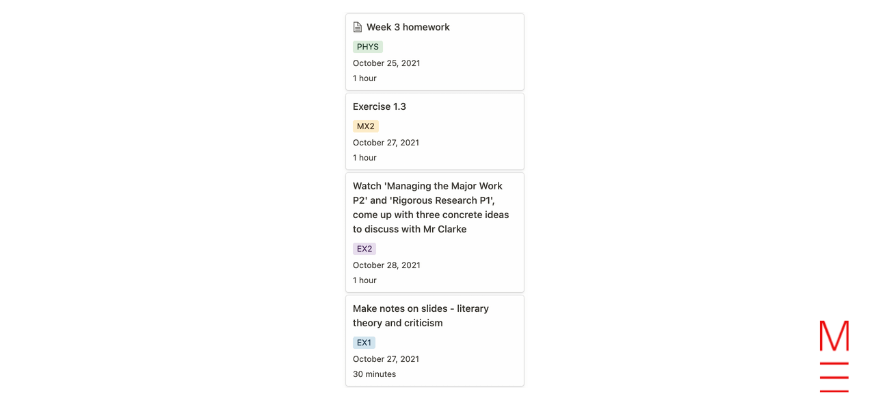Select the blue EX1 tag

pos(364,343)
